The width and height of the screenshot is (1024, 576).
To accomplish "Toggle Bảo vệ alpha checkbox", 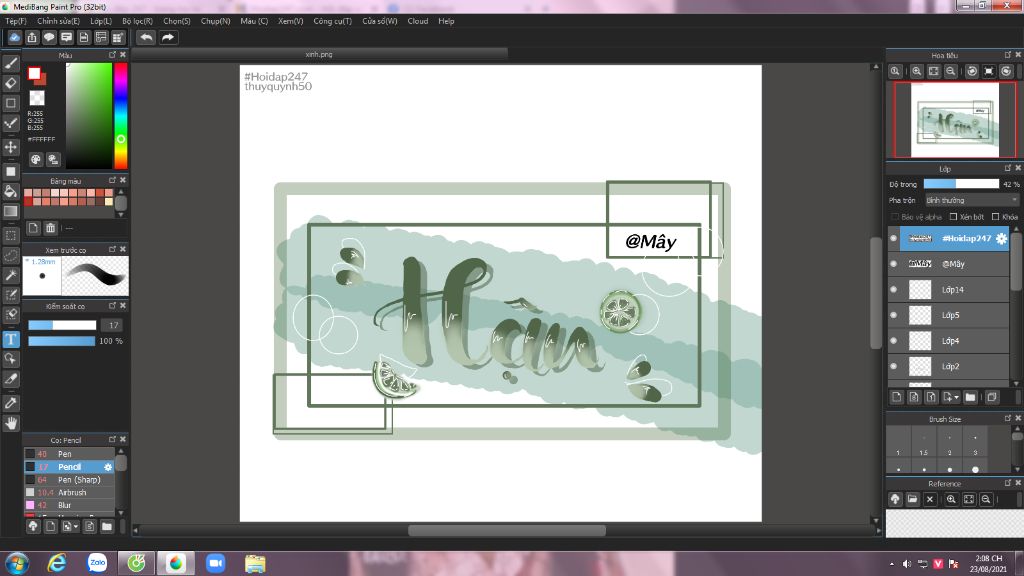I will point(895,217).
